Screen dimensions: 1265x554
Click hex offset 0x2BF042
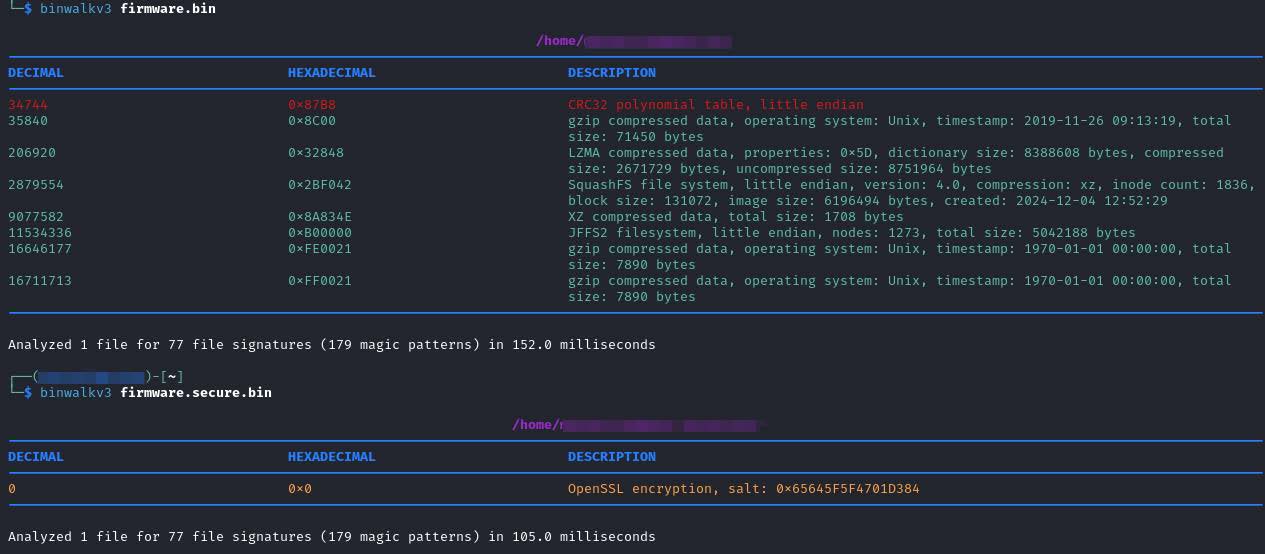pyautogui.click(x=320, y=184)
